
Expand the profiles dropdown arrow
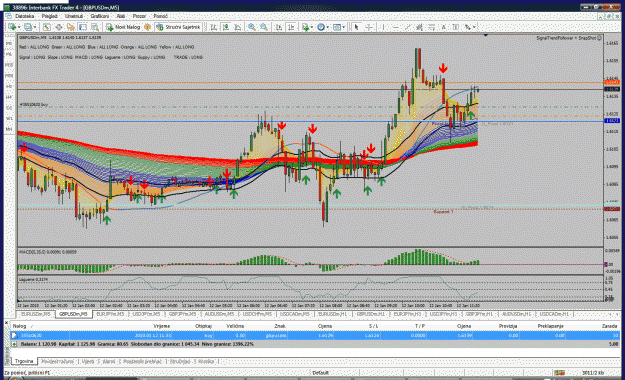(x=35, y=27)
